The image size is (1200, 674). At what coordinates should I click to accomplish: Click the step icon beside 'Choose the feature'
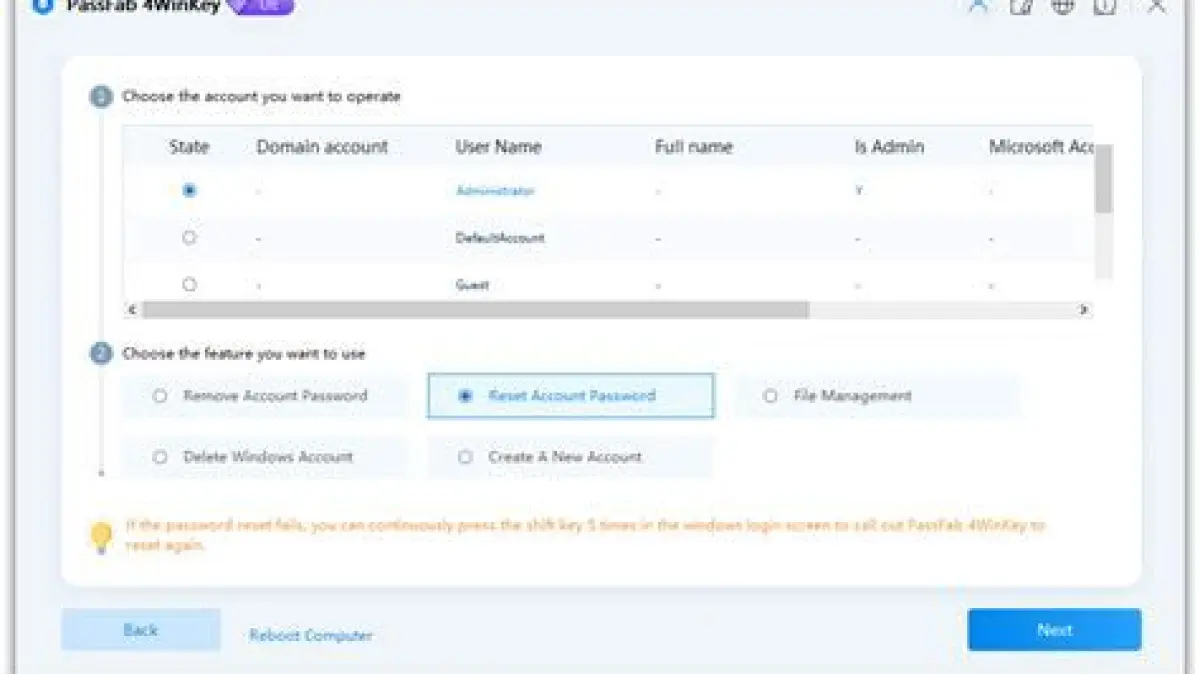101,354
